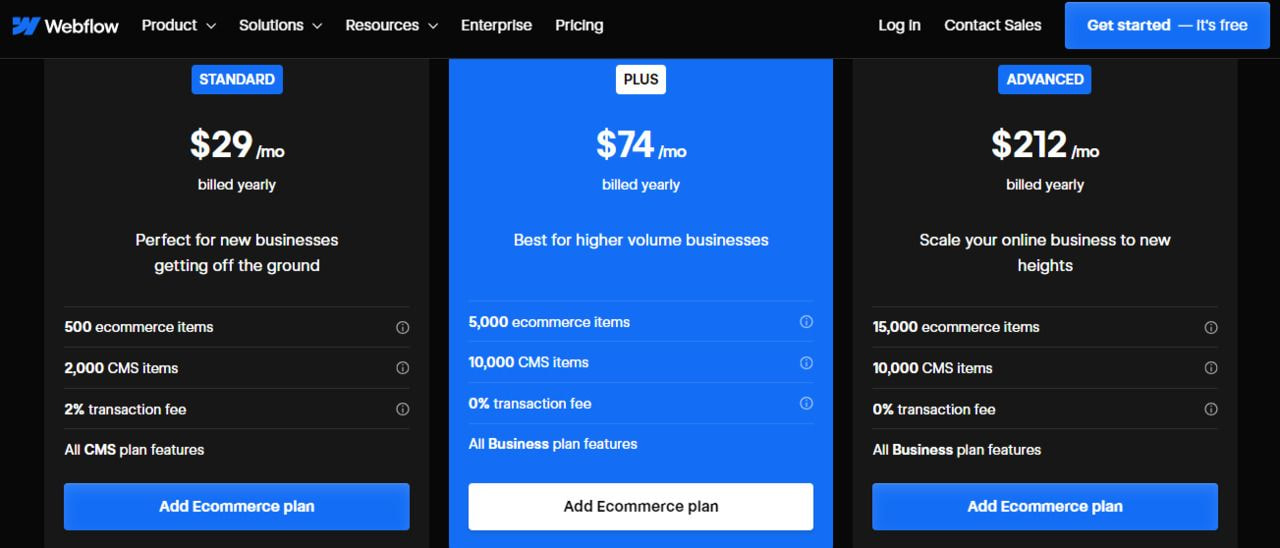Go to the Enterprise page
This screenshot has width=1280, height=548.
pos(496,25)
